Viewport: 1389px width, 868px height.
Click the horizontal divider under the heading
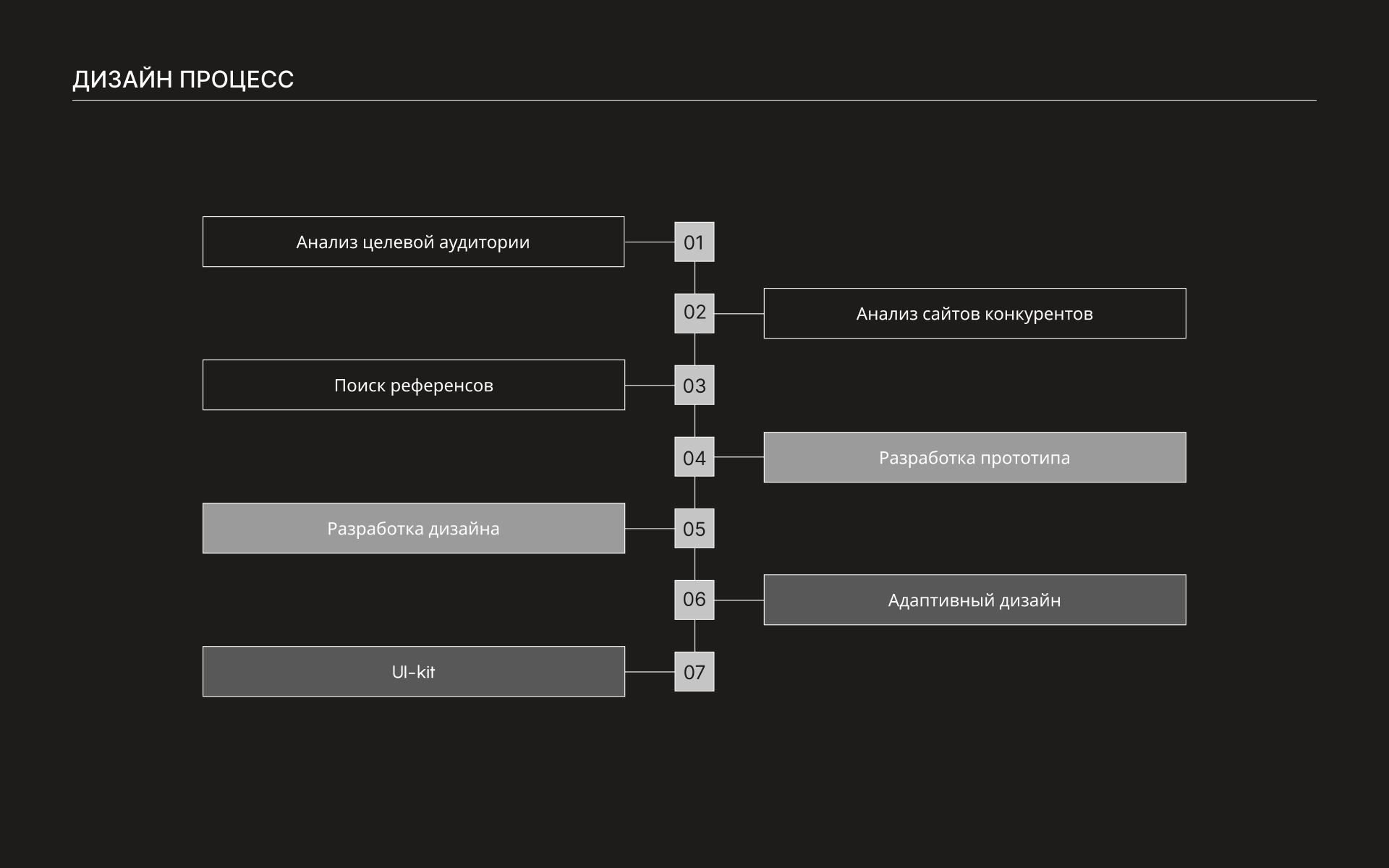pyautogui.click(x=694, y=100)
